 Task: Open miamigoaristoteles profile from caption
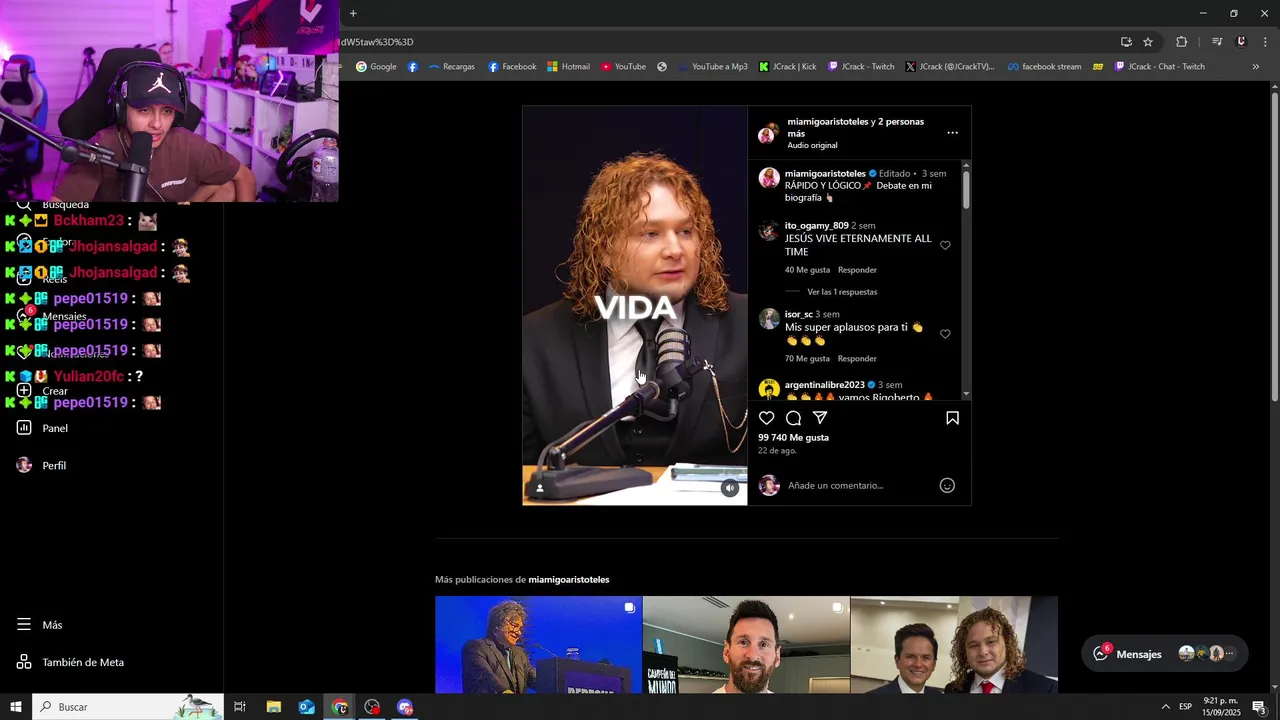coord(825,173)
